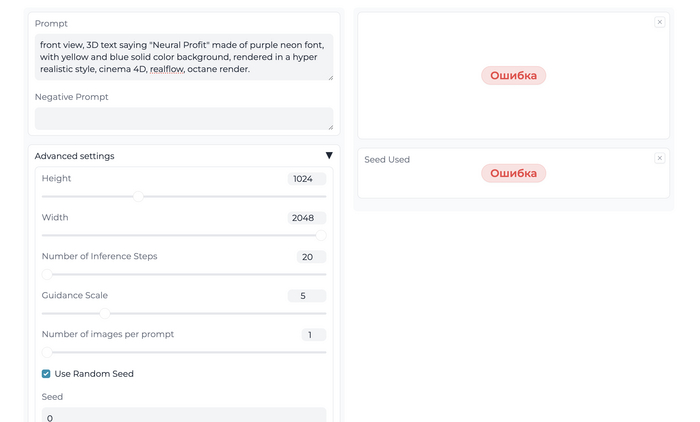Click the Number of Inference Steps slider handle
Image resolution: width=700 pixels, height=422 pixels.
(x=47, y=274)
